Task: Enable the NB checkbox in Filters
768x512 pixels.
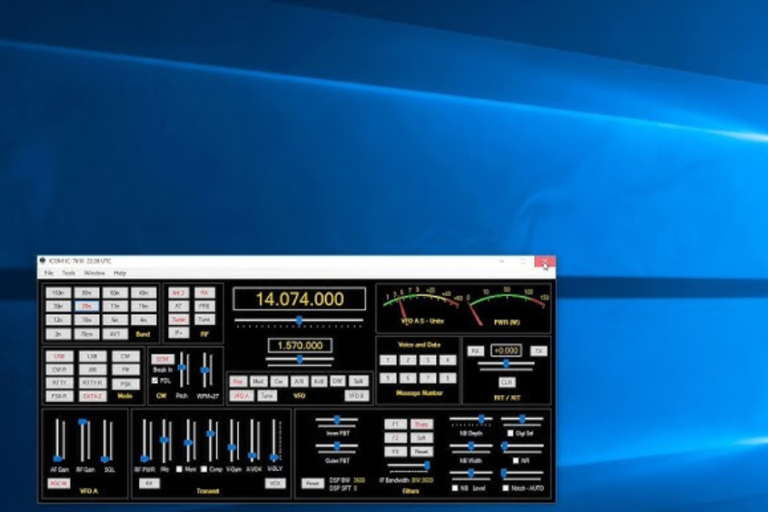Action: click(454, 487)
